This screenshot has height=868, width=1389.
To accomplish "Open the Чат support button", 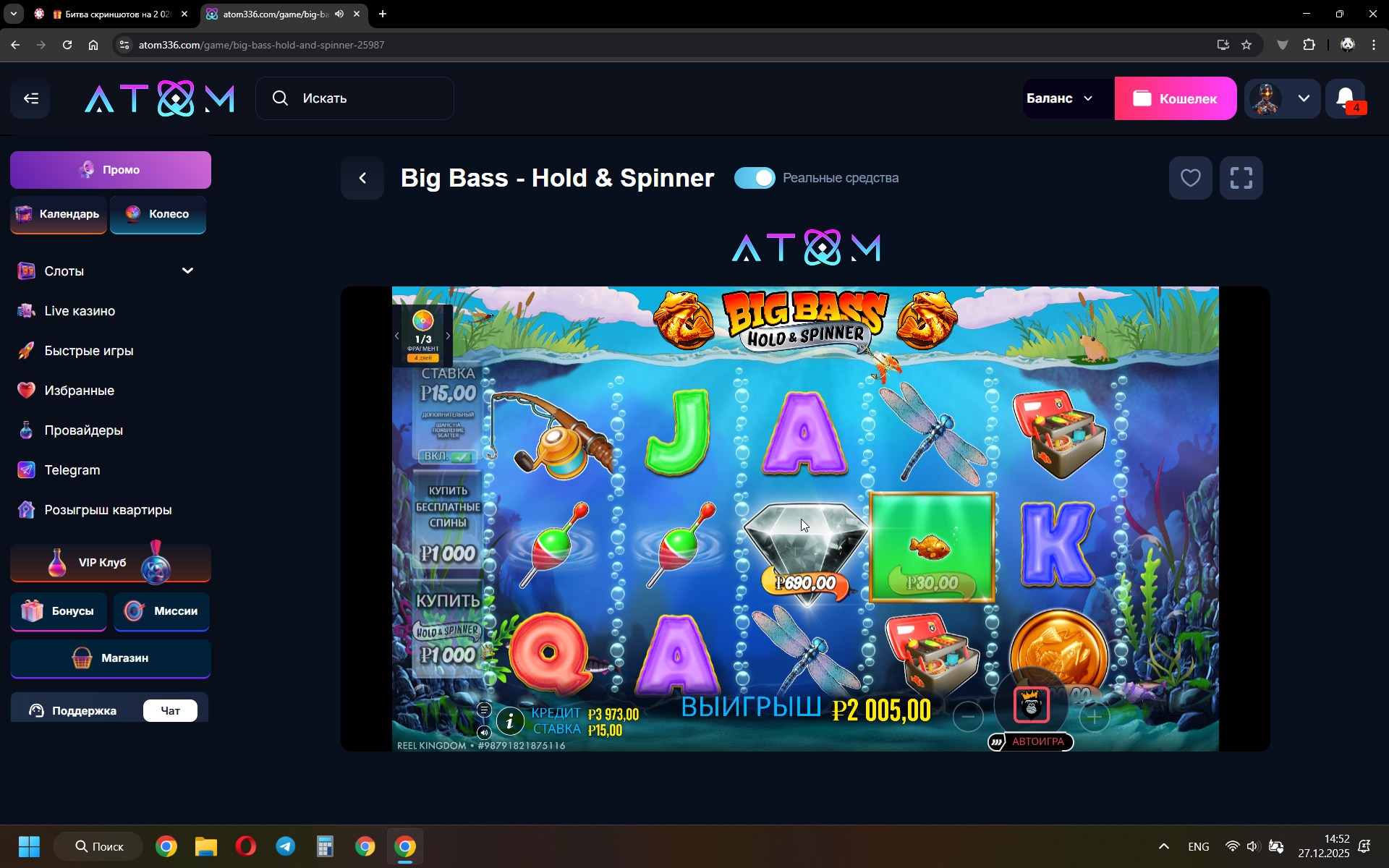I will coord(170,710).
